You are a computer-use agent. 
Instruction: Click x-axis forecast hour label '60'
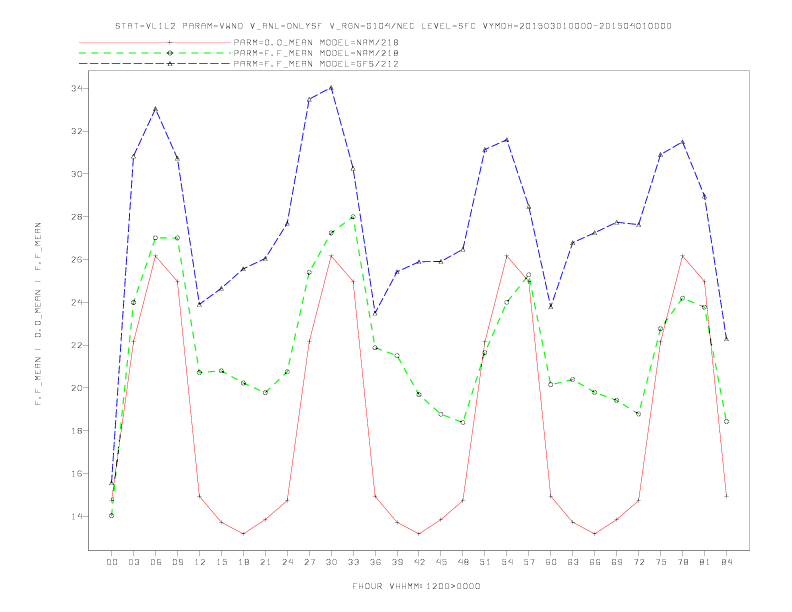(x=551, y=562)
